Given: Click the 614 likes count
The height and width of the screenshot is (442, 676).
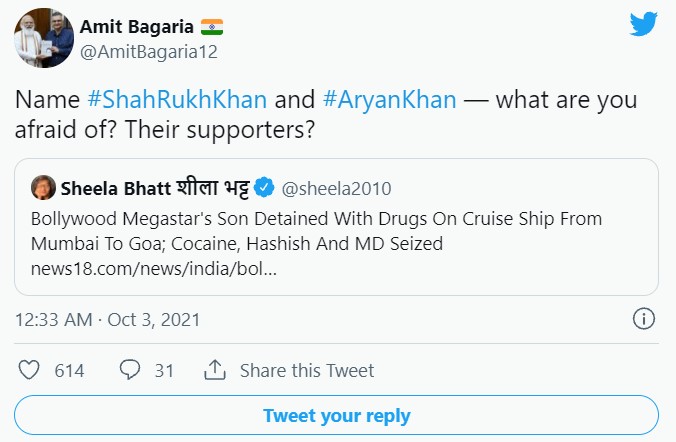Looking at the screenshot, I should click(69, 370).
